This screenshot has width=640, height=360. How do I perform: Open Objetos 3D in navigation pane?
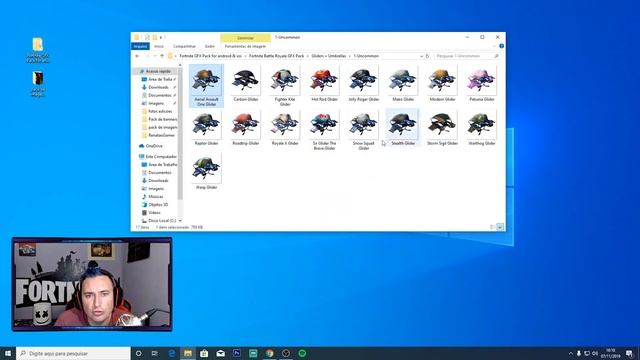(x=158, y=204)
